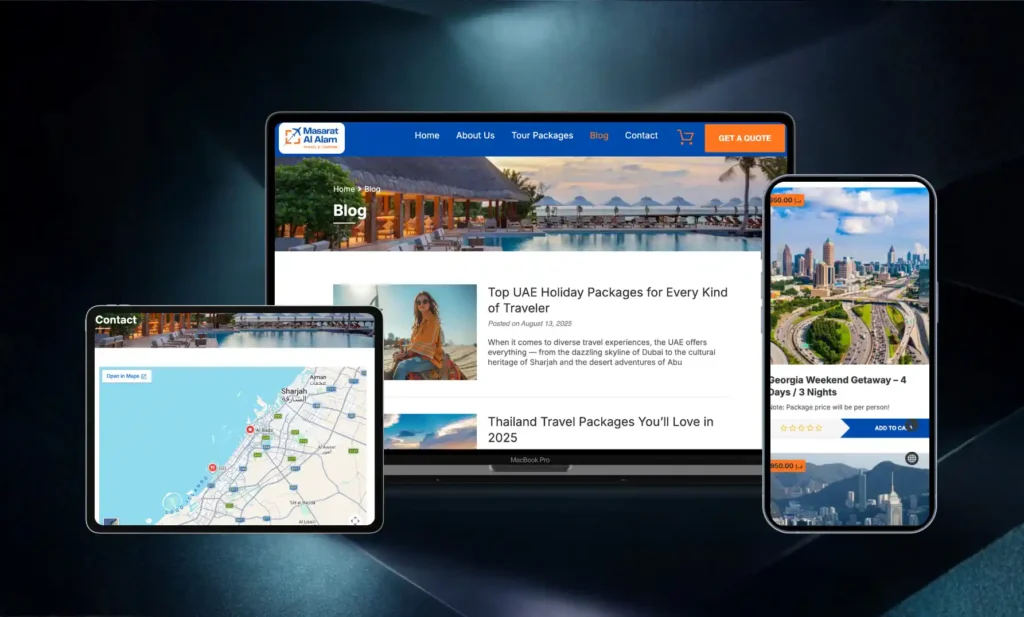Open the shopping cart icon
The image size is (1024, 617).
pyautogui.click(x=685, y=137)
